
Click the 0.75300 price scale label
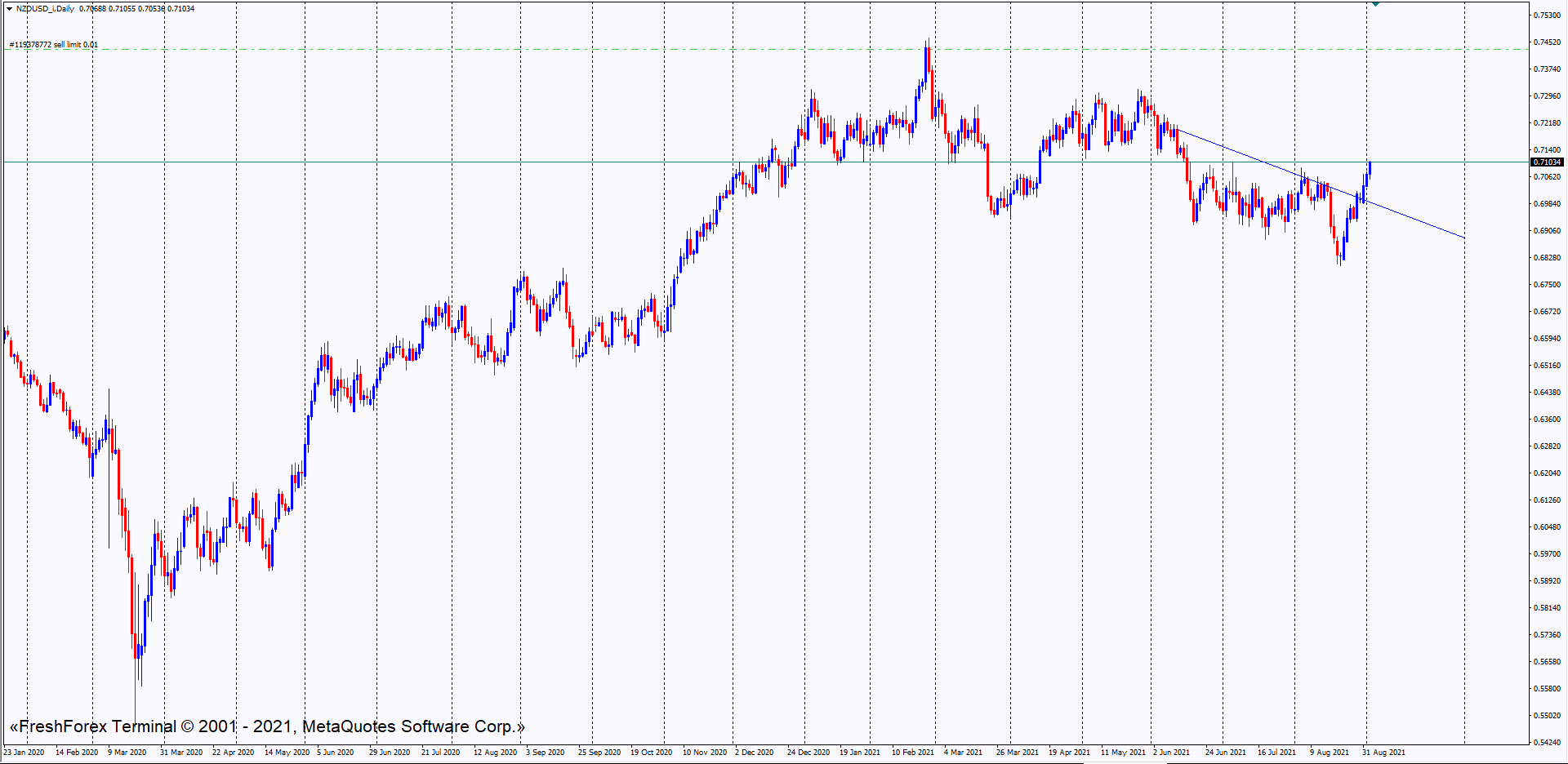pyautogui.click(x=1547, y=16)
